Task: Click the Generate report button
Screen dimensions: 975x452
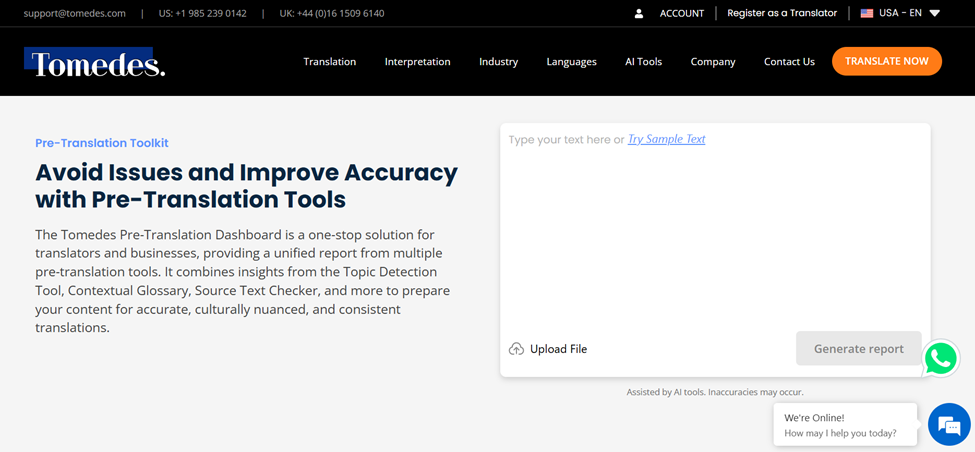Action: 859,348
